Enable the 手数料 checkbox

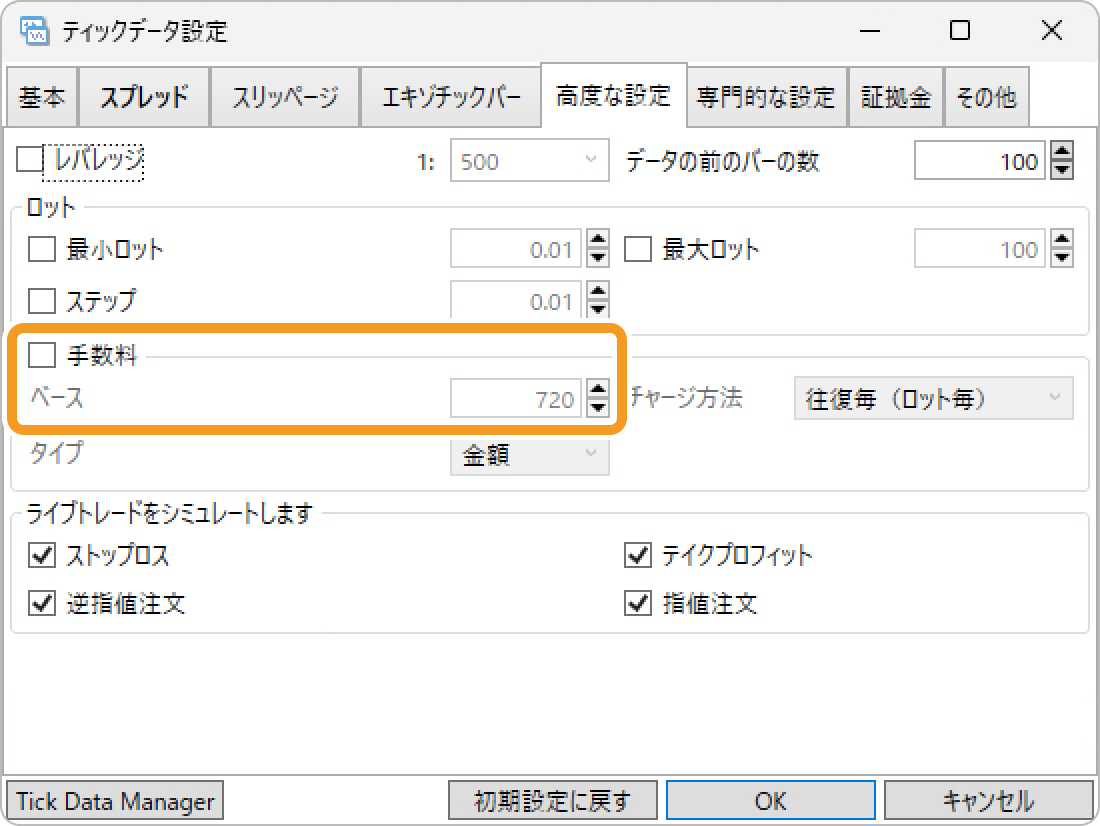[x=41, y=354]
